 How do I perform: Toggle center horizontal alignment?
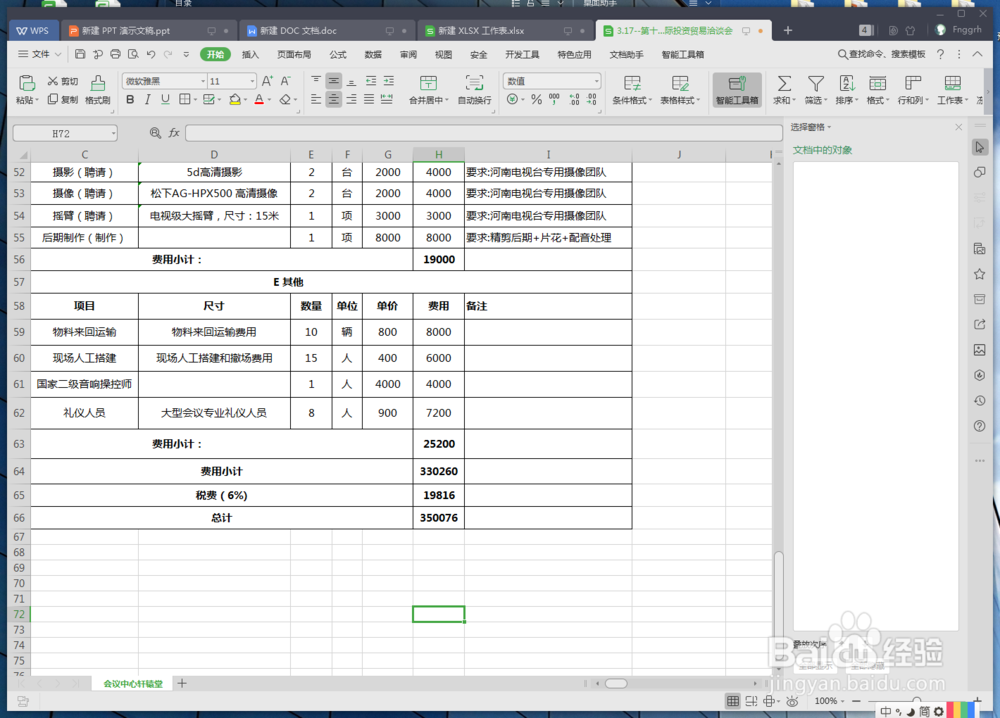[x=334, y=99]
